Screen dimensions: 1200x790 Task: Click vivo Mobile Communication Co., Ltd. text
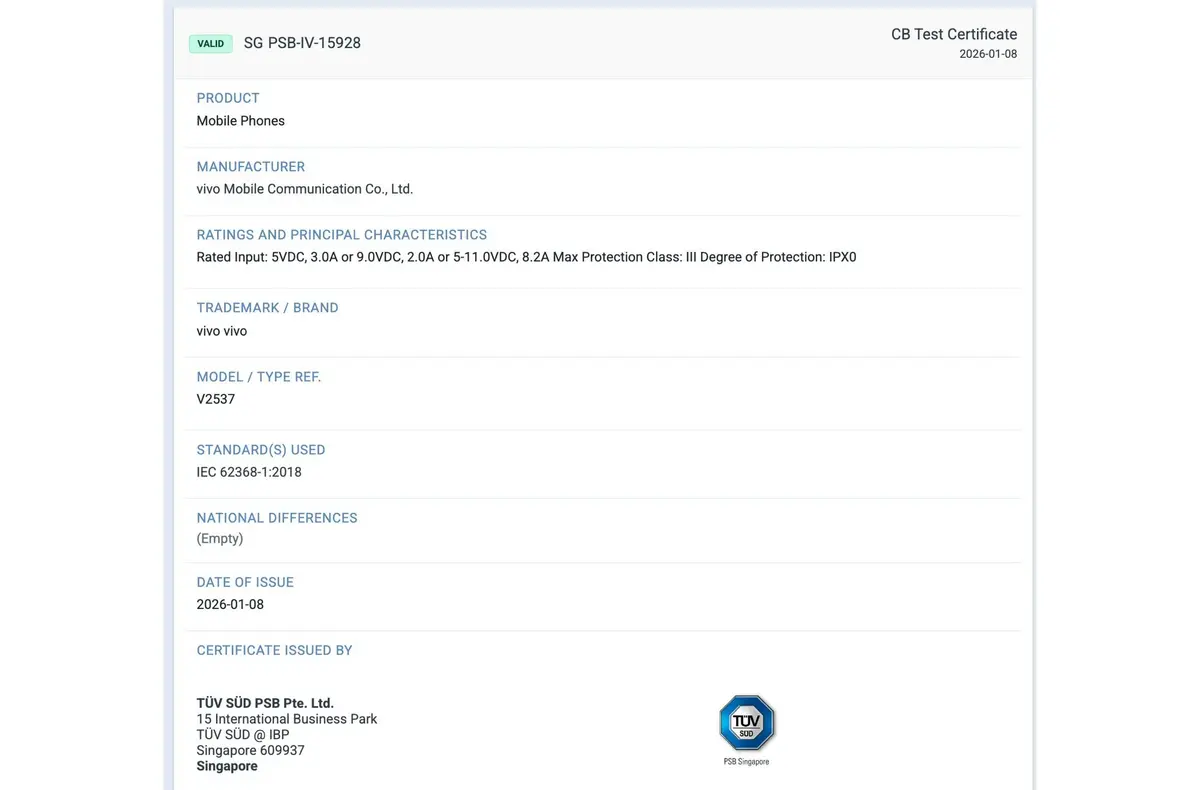tap(304, 188)
